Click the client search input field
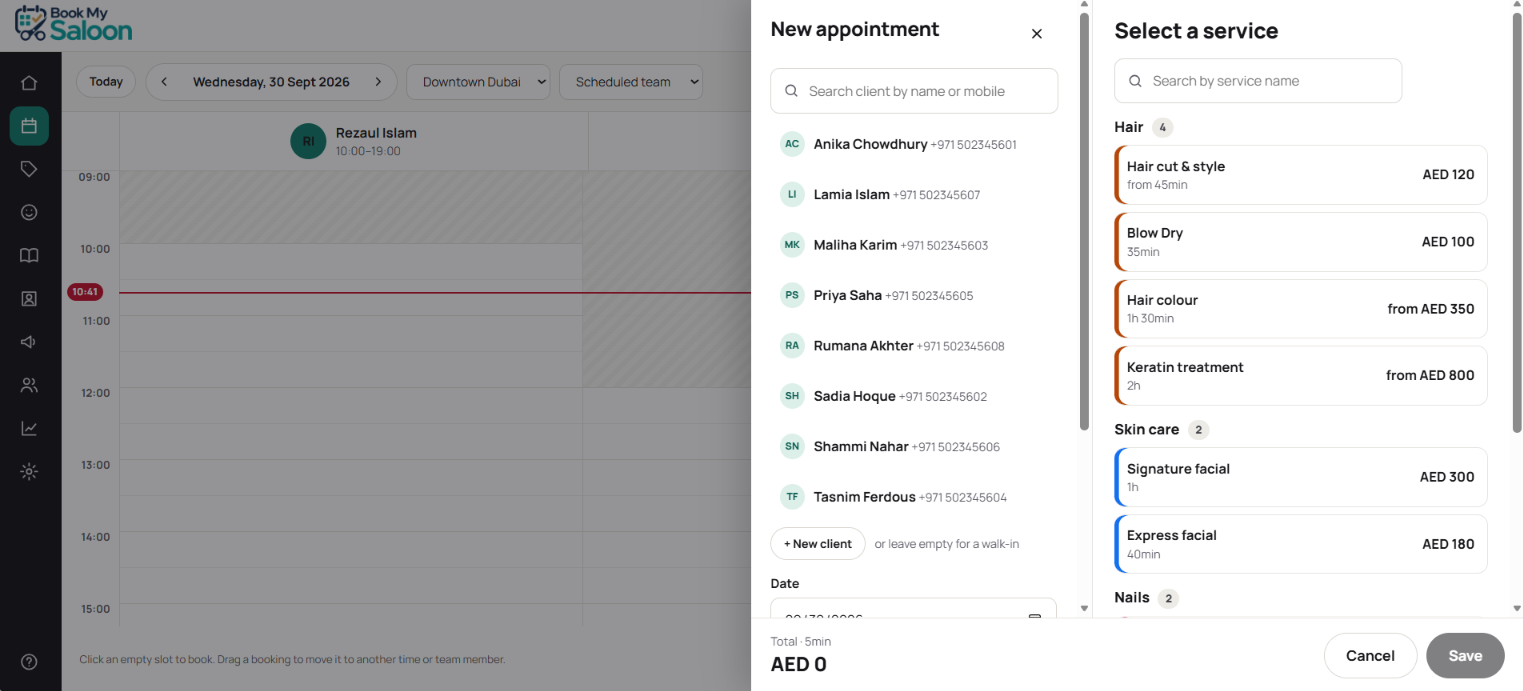1523x691 pixels. click(914, 91)
